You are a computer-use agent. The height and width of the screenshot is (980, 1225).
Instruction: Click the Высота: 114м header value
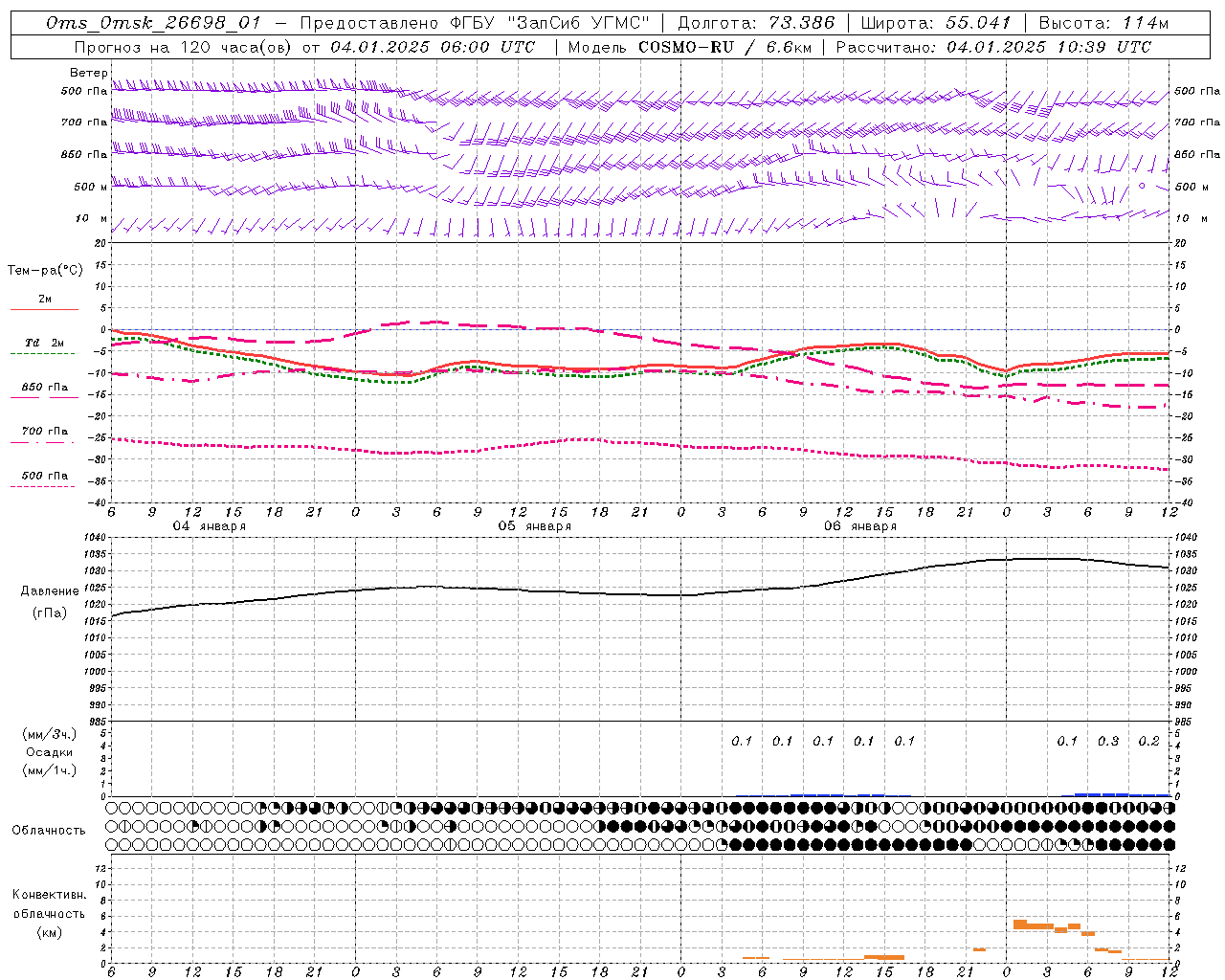click(x=1103, y=23)
